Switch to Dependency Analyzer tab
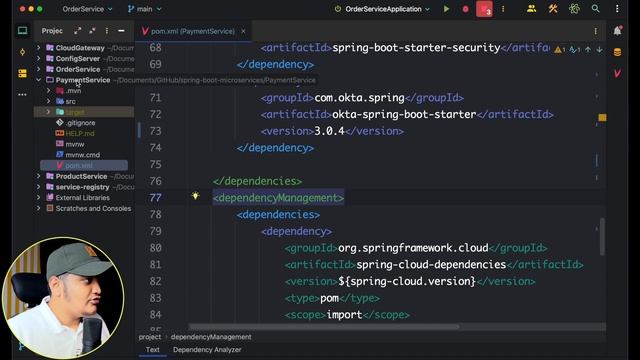Screen dimensions: 640x360 tap(207, 349)
